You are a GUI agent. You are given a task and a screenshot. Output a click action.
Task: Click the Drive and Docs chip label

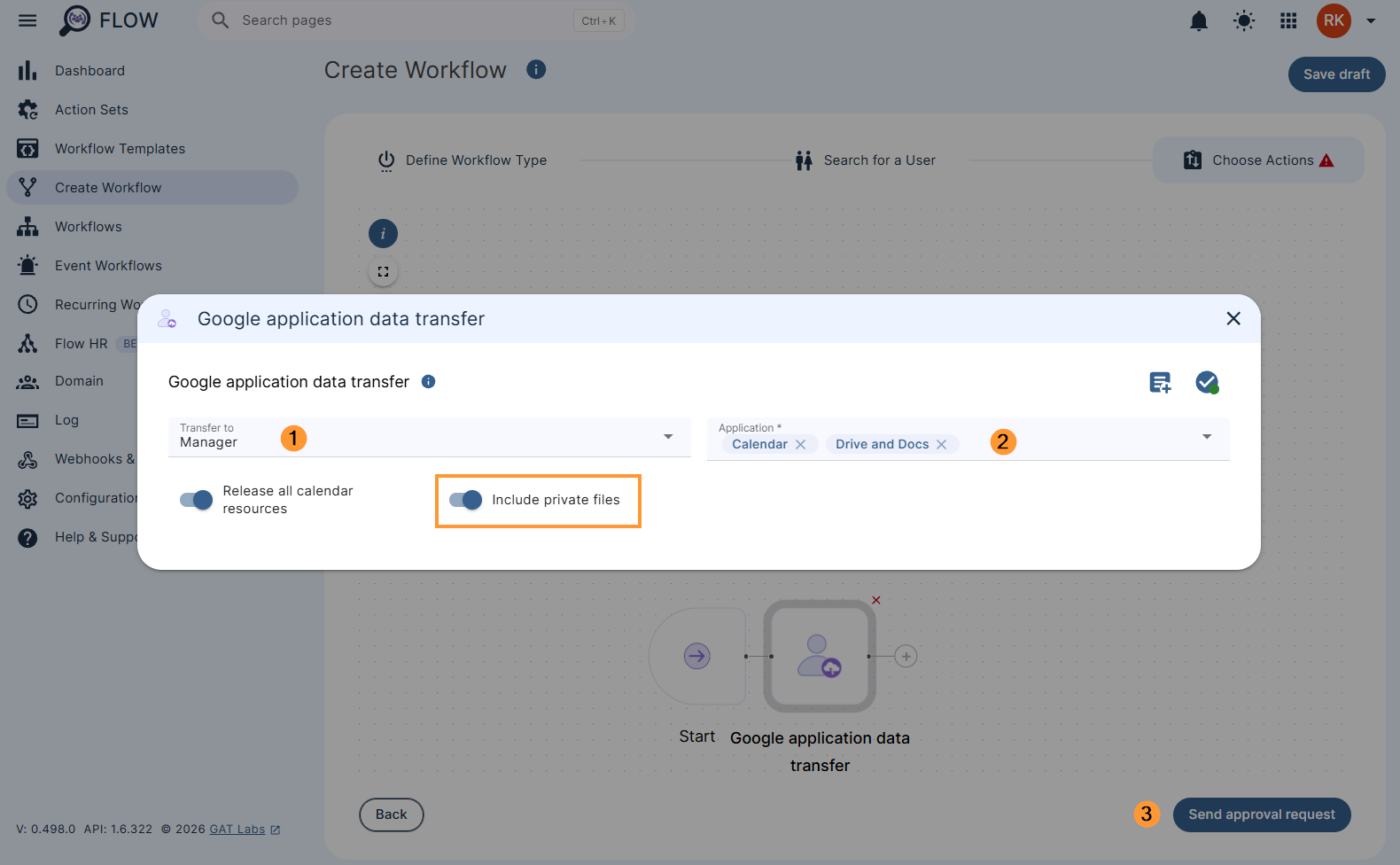[882, 444]
